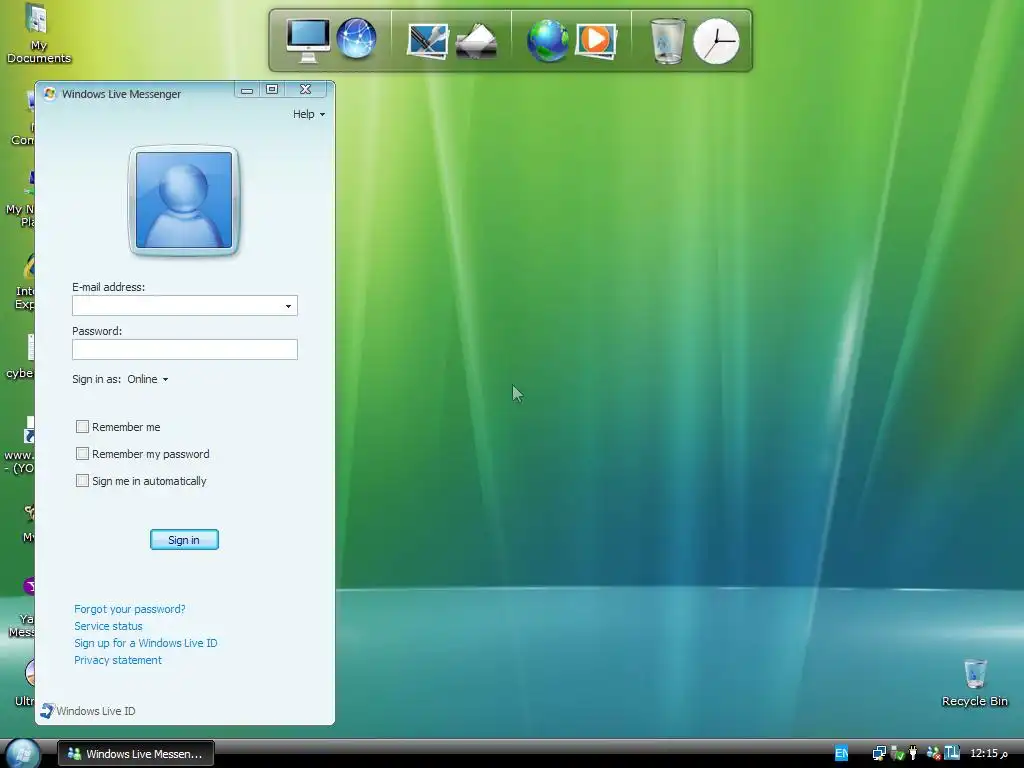This screenshot has width=1024, height=768.
Task: Click the power plug tray icon
Action: (913, 754)
